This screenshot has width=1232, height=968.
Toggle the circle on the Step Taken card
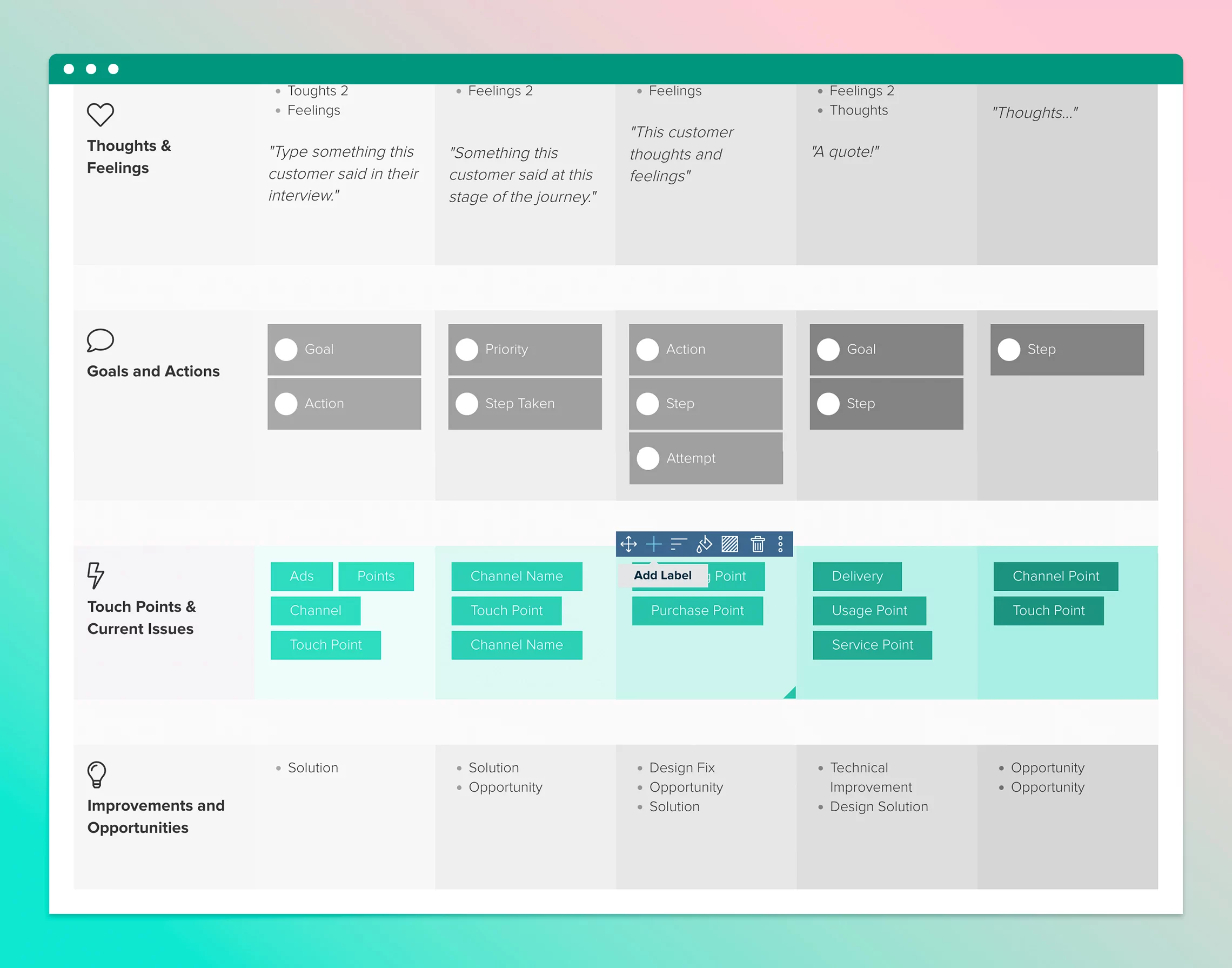click(x=467, y=404)
